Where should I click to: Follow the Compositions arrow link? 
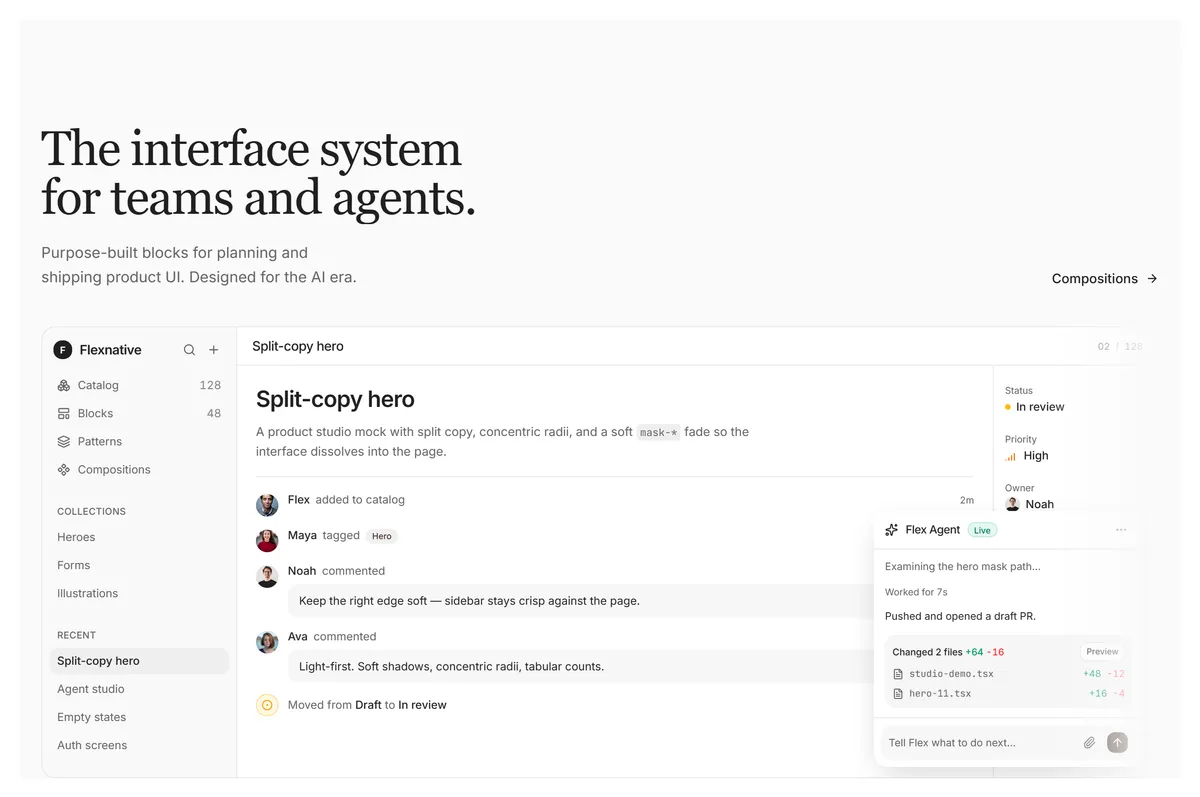(x=1104, y=279)
